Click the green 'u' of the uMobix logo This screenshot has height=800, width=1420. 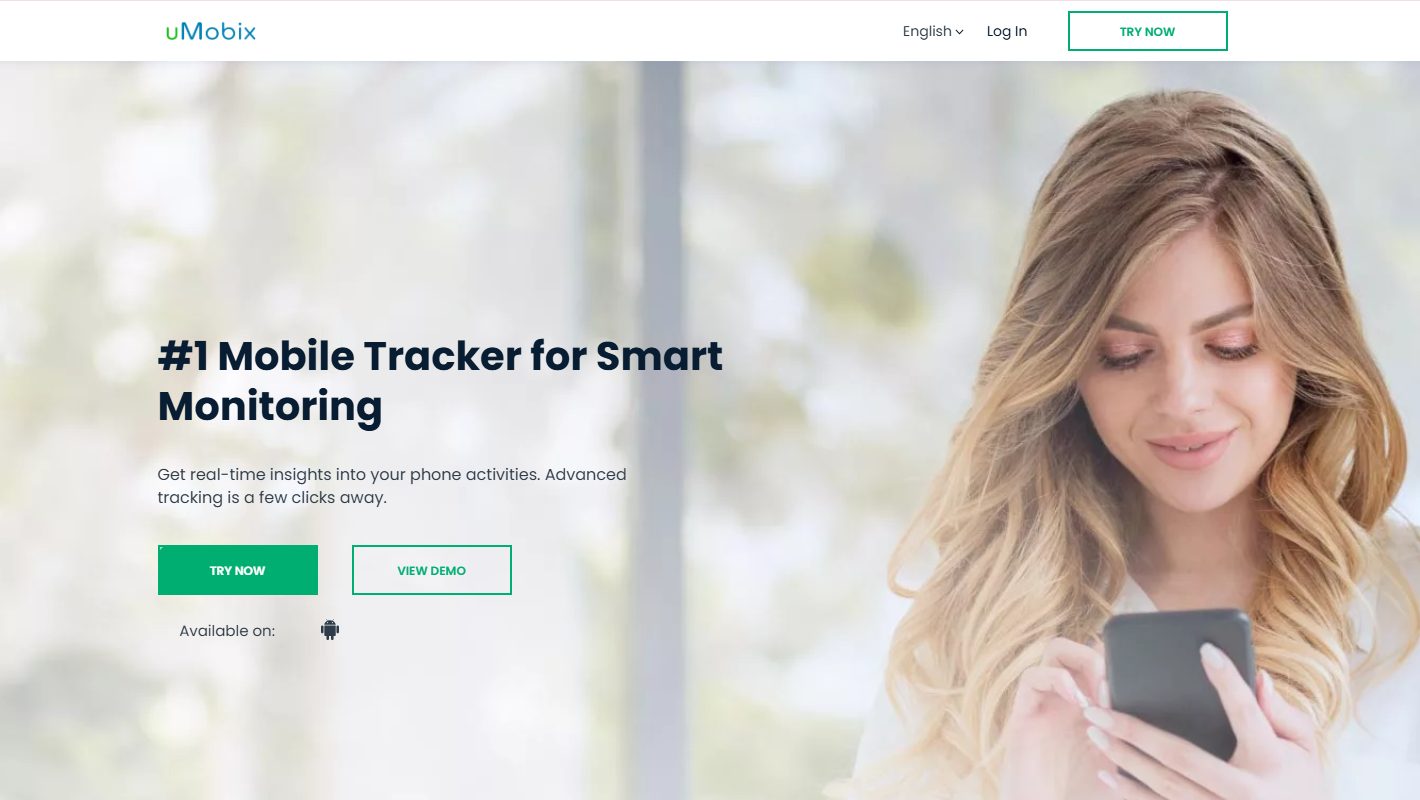click(171, 33)
